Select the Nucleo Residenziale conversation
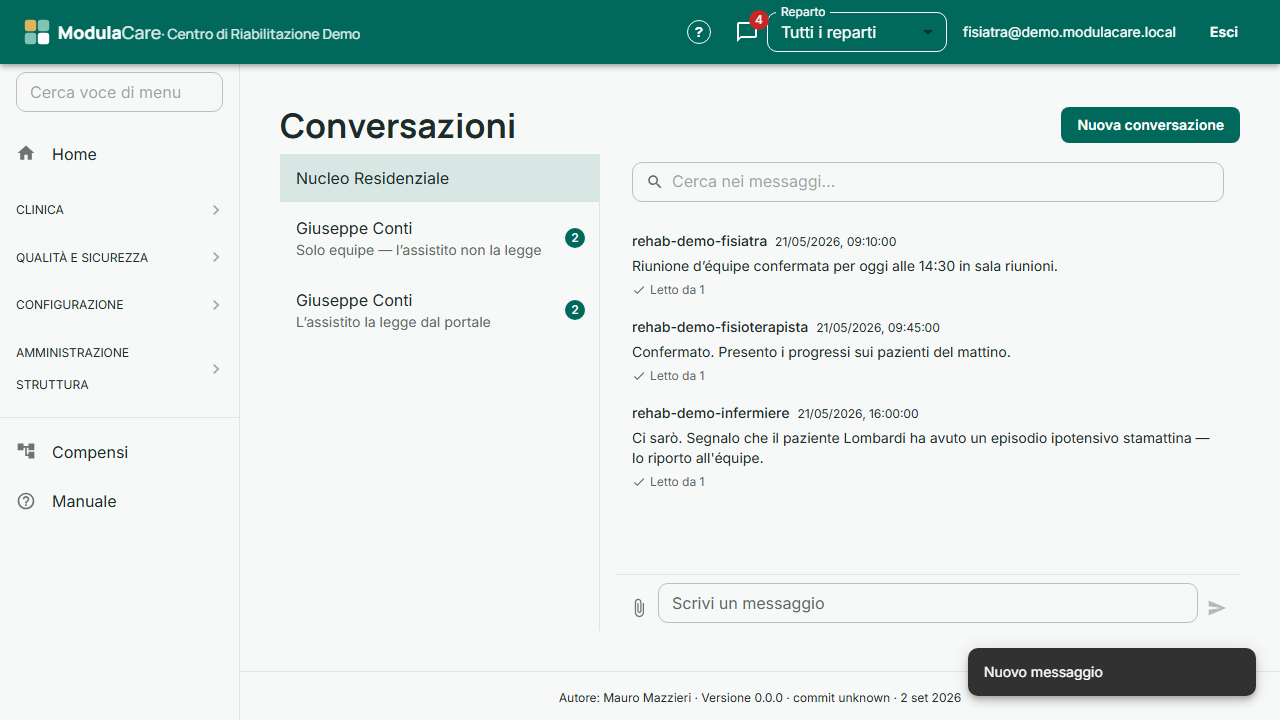1280x720 pixels. click(x=440, y=178)
